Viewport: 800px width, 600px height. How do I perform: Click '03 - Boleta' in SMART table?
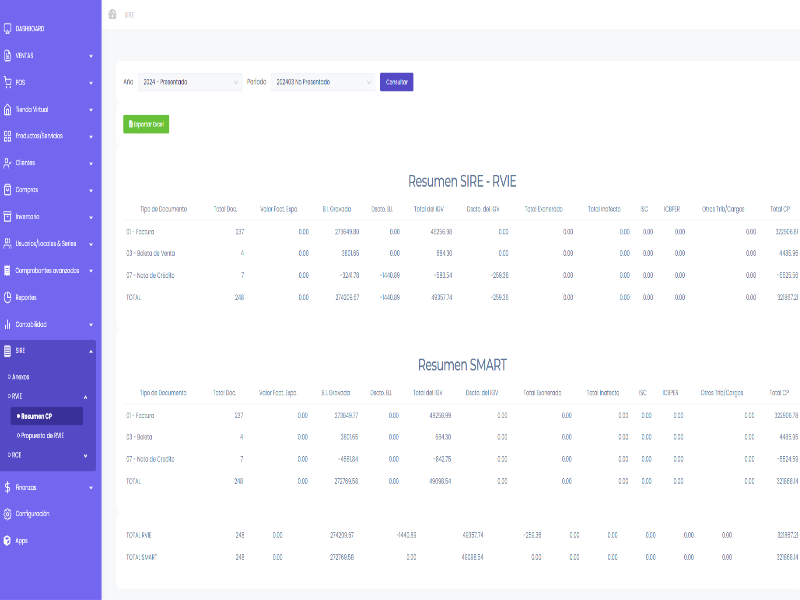(x=139, y=437)
